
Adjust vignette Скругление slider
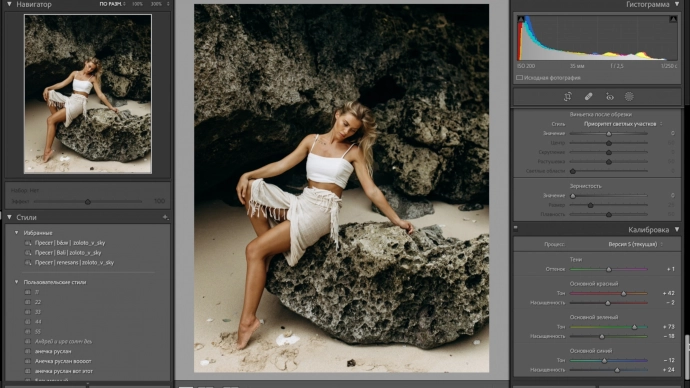coord(609,152)
